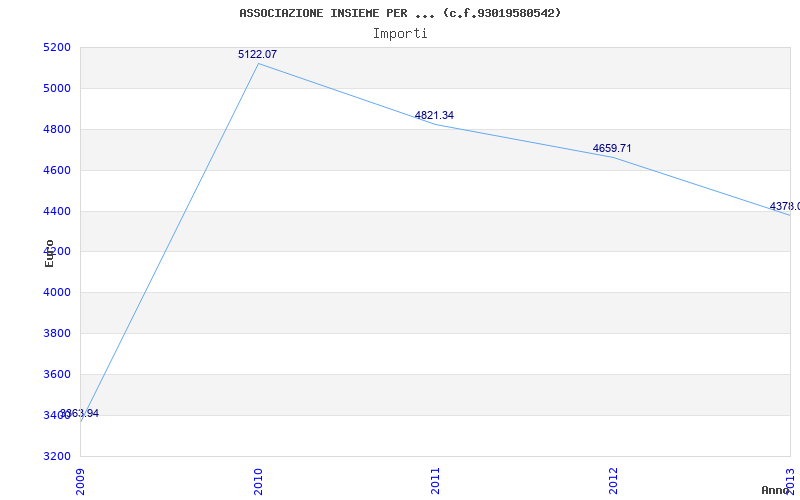The image size is (800, 500).
Task: Click the 3363.94 data label
Action: pyautogui.click(x=80, y=413)
